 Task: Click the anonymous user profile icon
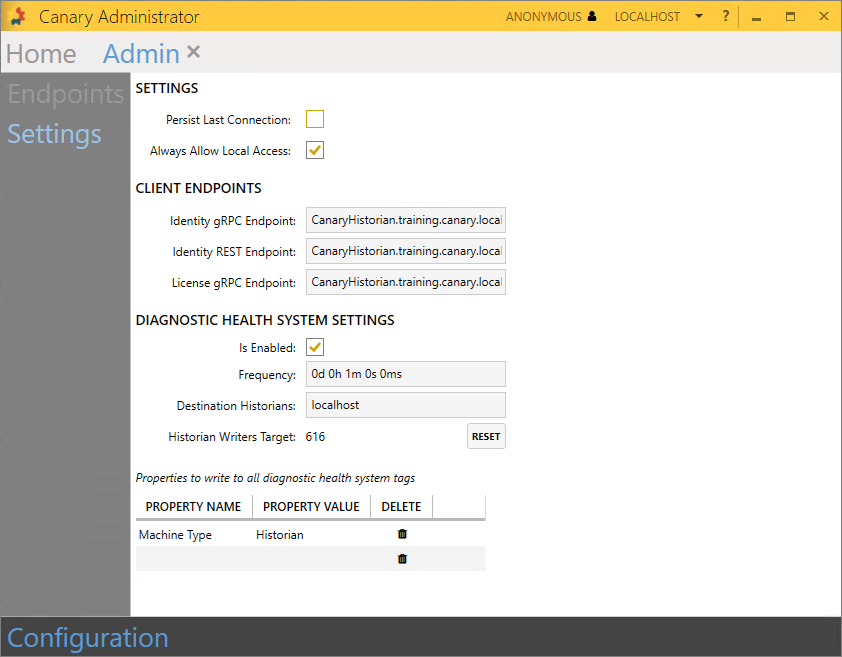tap(592, 17)
